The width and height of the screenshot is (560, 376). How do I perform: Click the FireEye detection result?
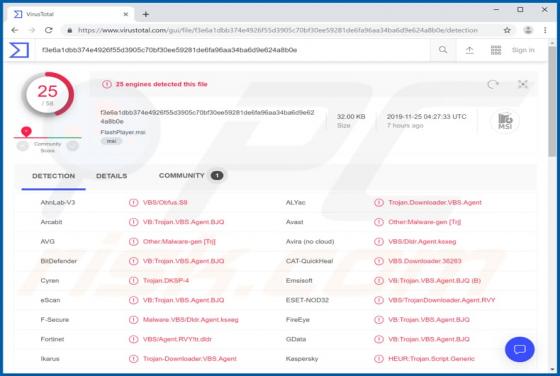429,320
